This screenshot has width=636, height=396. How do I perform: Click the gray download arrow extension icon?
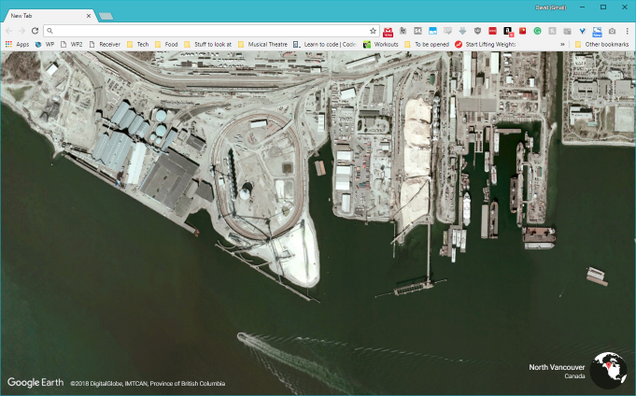coord(463,31)
